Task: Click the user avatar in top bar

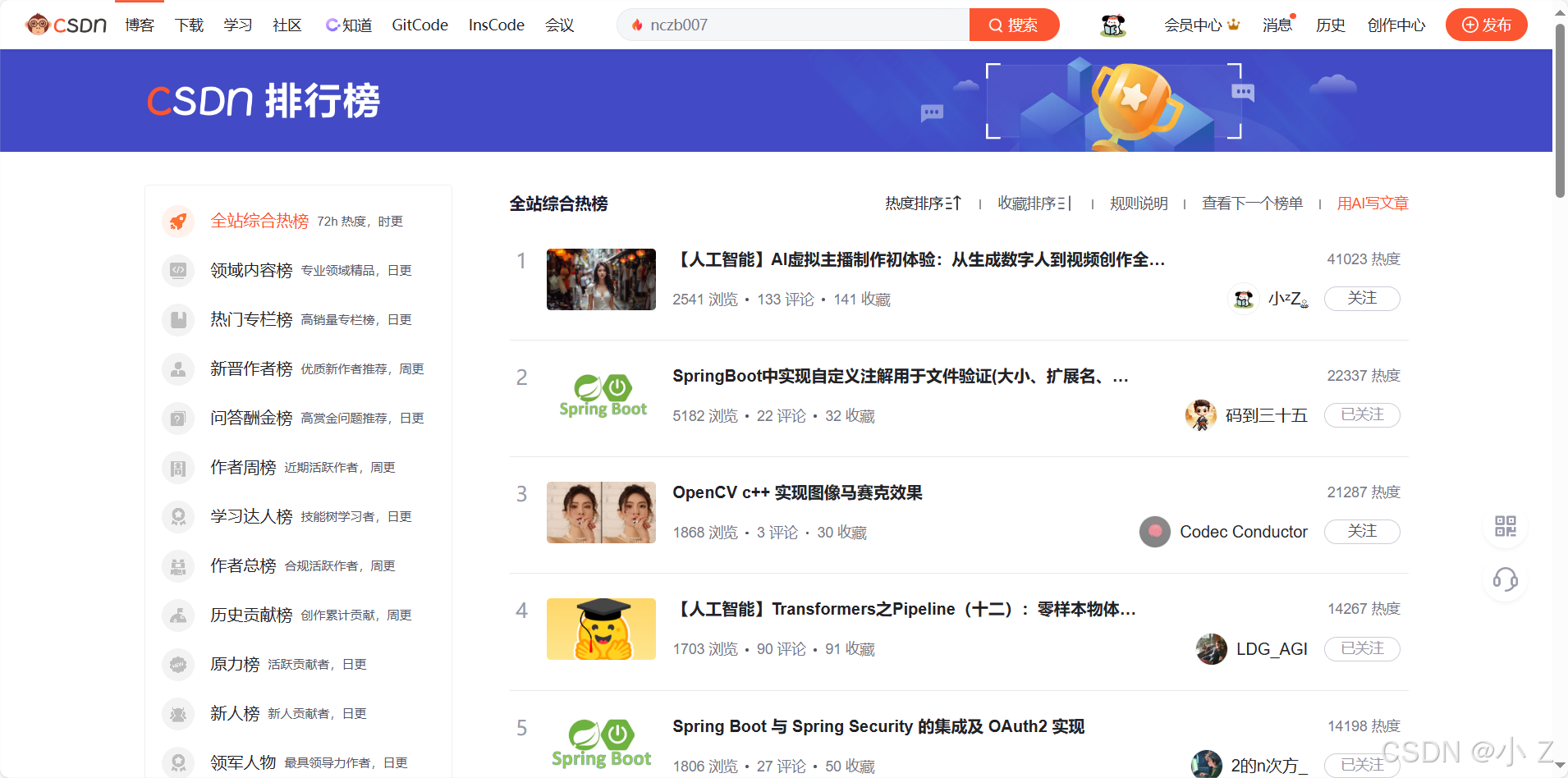Action: pyautogui.click(x=1112, y=25)
